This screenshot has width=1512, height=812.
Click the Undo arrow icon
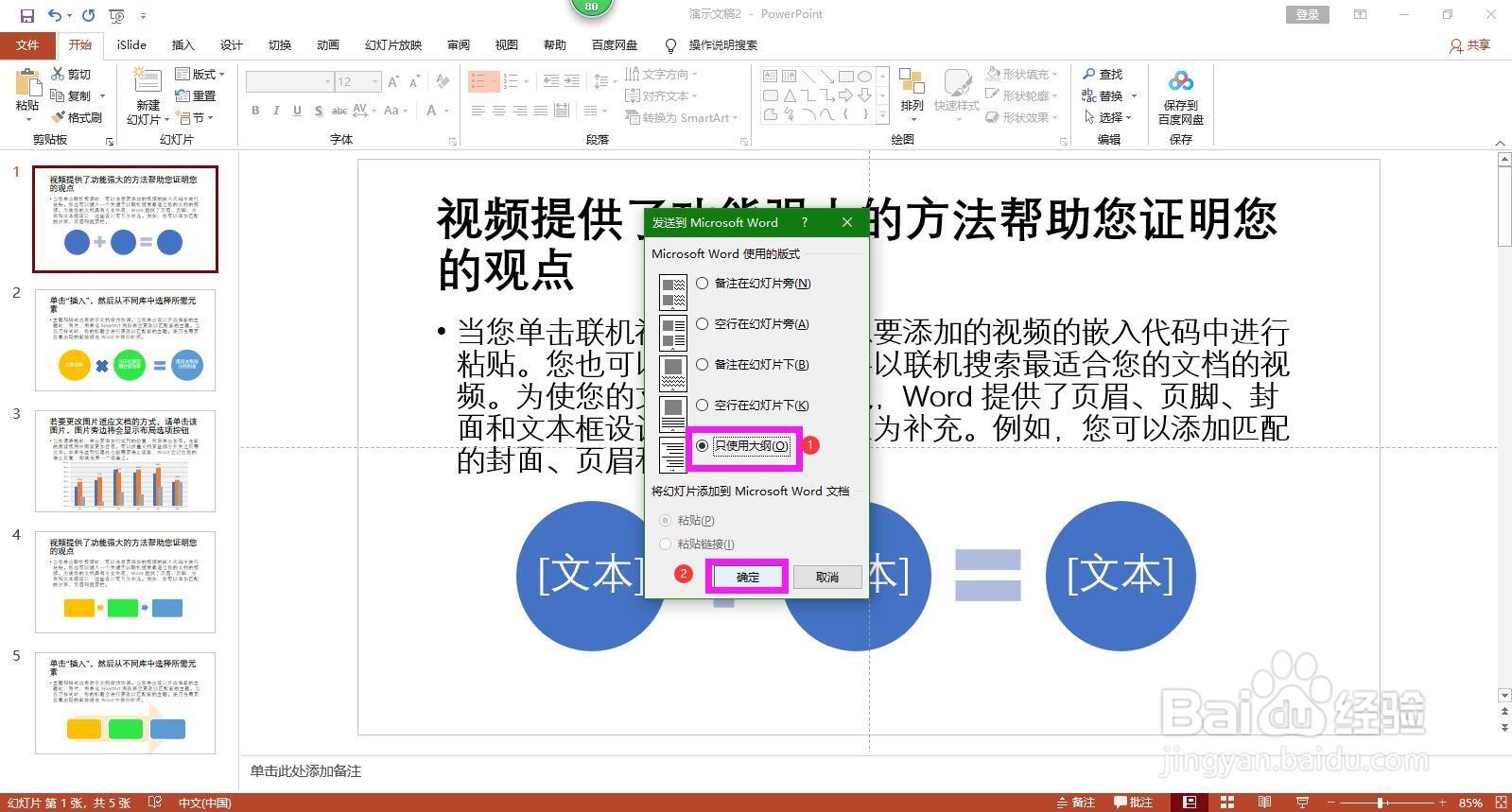tap(55, 15)
